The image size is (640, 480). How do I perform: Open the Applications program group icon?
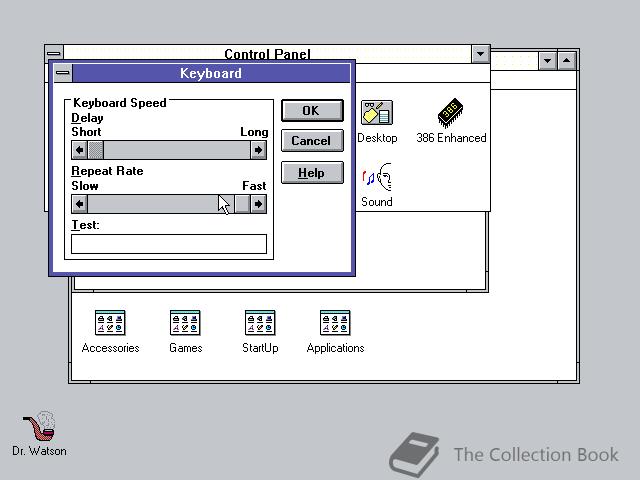(x=335, y=323)
